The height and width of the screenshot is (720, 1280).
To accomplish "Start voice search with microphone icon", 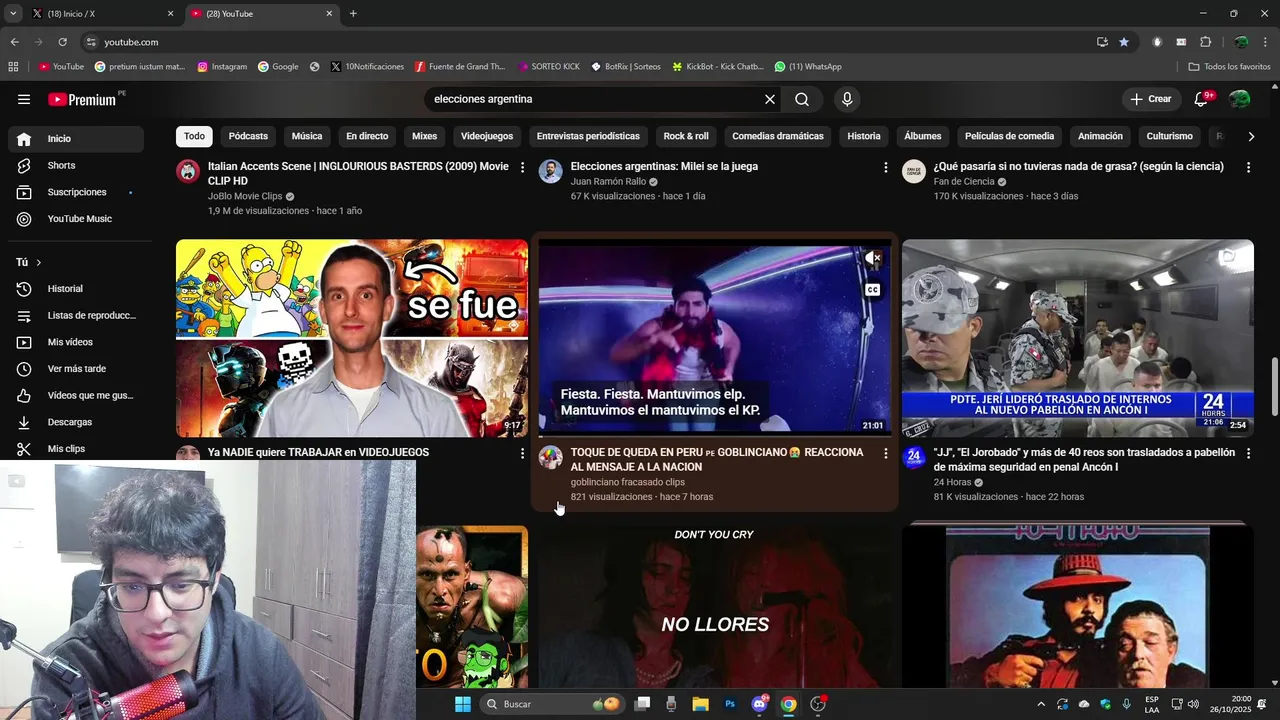I will (847, 99).
